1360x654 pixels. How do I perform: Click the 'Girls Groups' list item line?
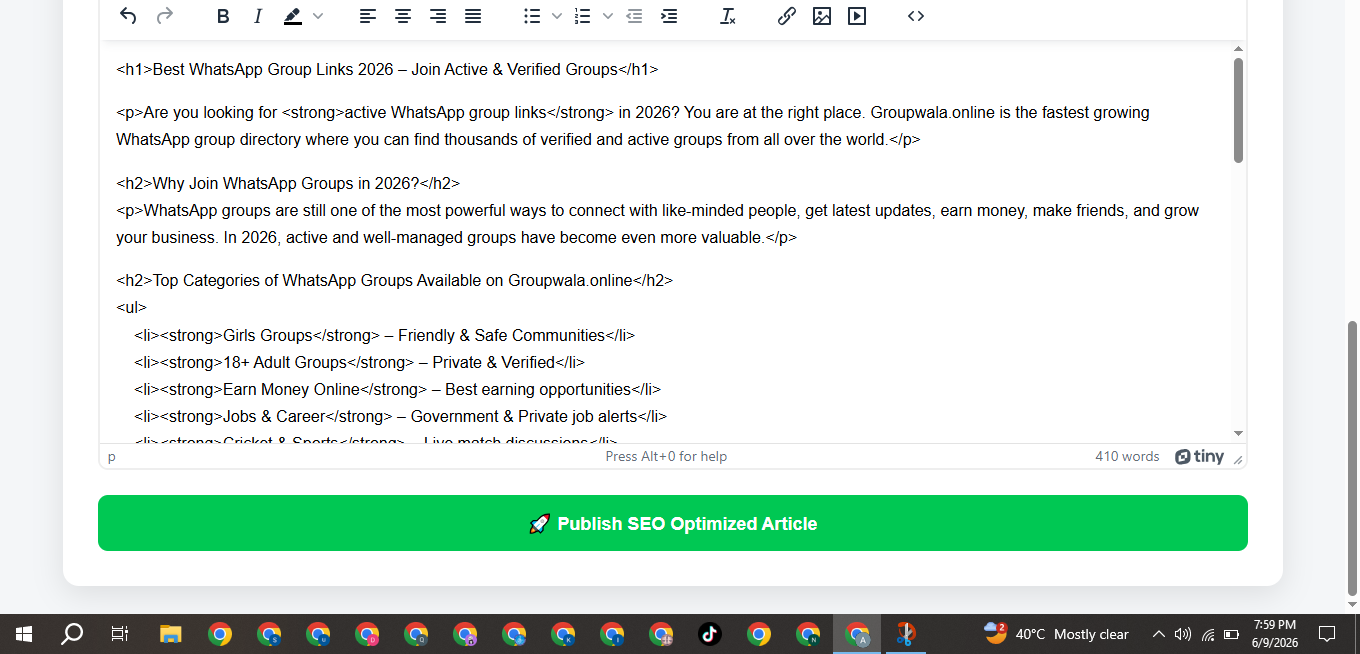click(385, 335)
